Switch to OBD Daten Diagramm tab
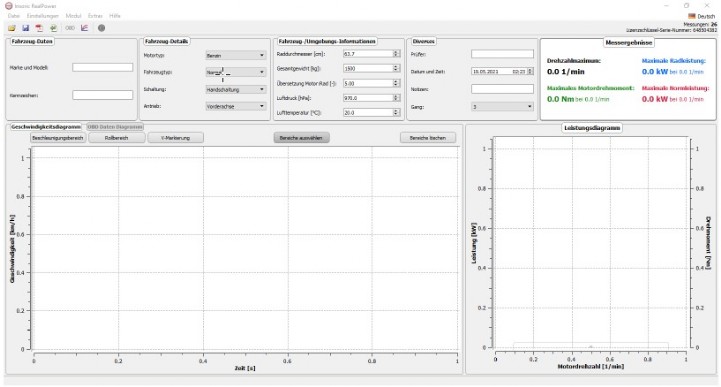Screen dimensions: 721x387 115,127
